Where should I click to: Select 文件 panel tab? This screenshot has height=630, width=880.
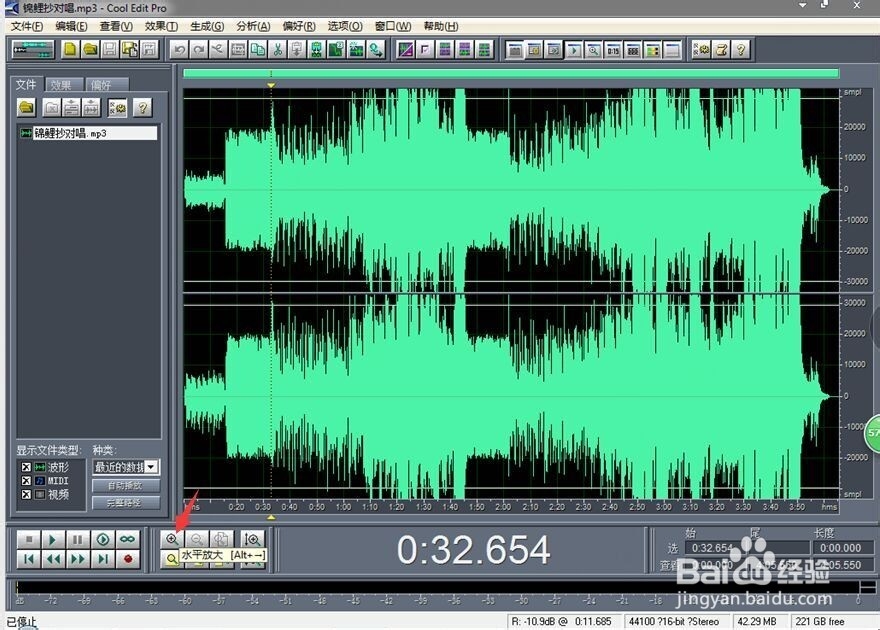click(x=26, y=84)
